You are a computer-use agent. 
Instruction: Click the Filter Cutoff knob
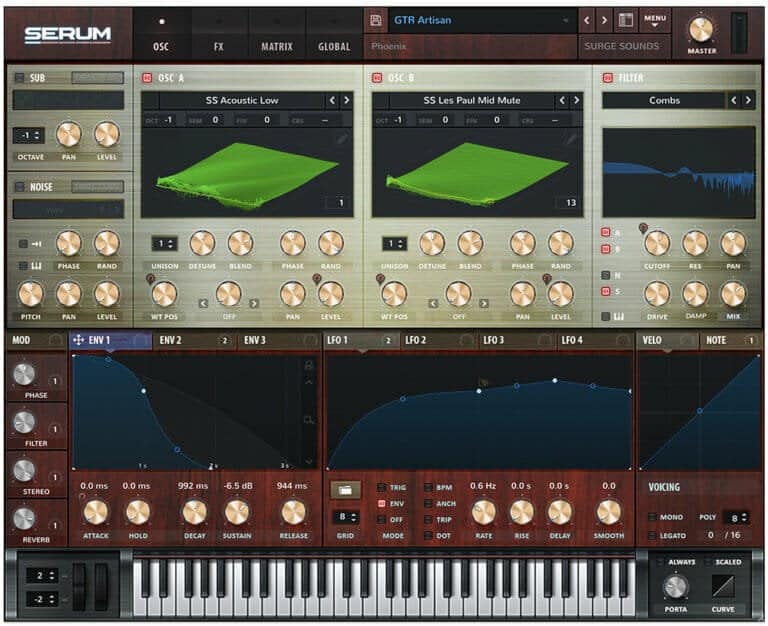tap(657, 243)
